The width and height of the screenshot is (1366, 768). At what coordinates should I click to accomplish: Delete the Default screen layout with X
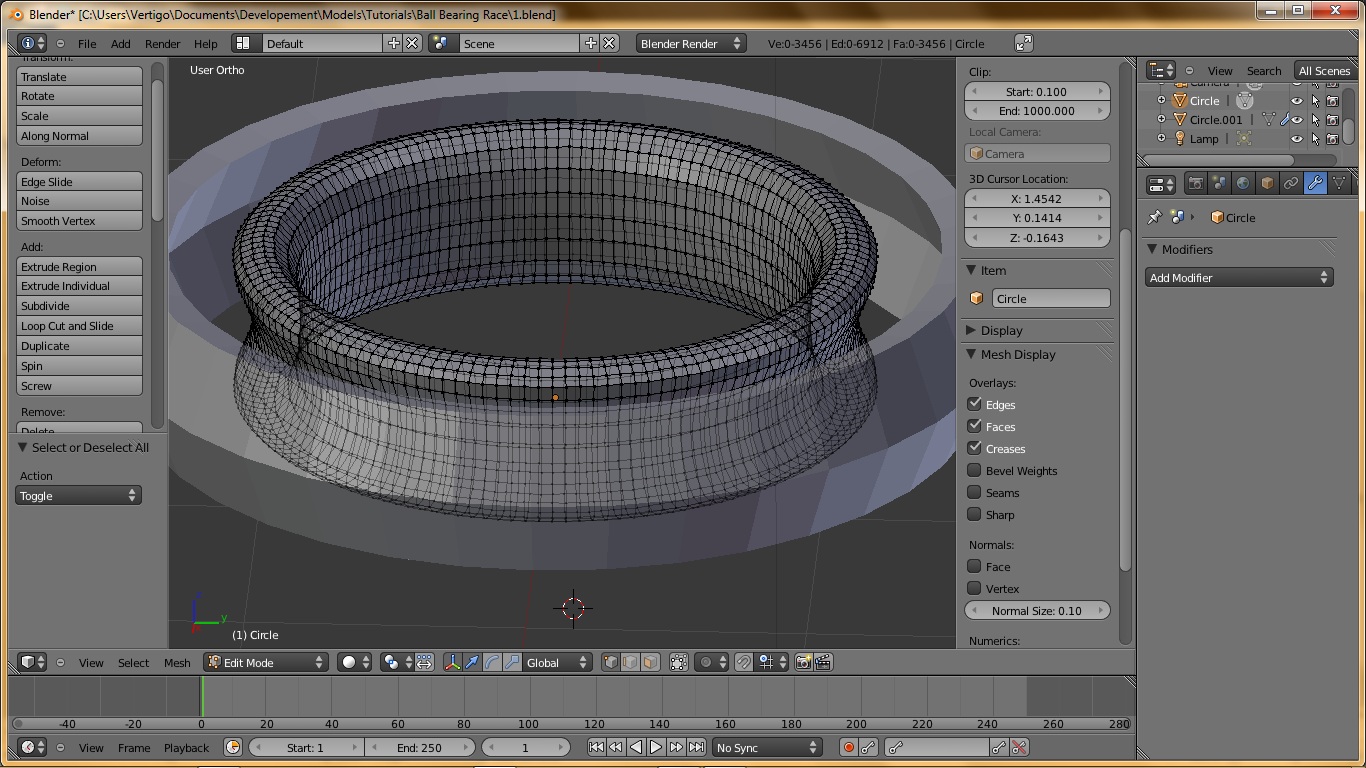(412, 43)
